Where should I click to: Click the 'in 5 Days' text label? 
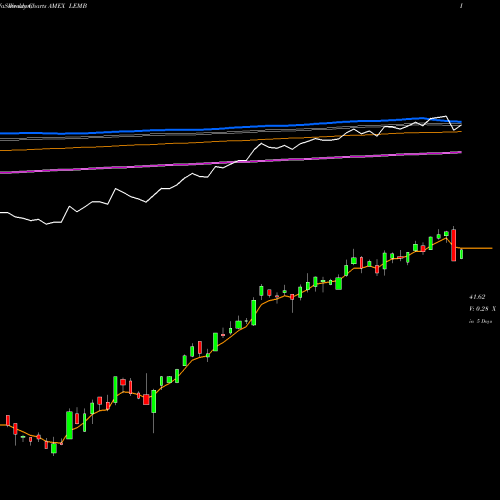click(x=481, y=321)
